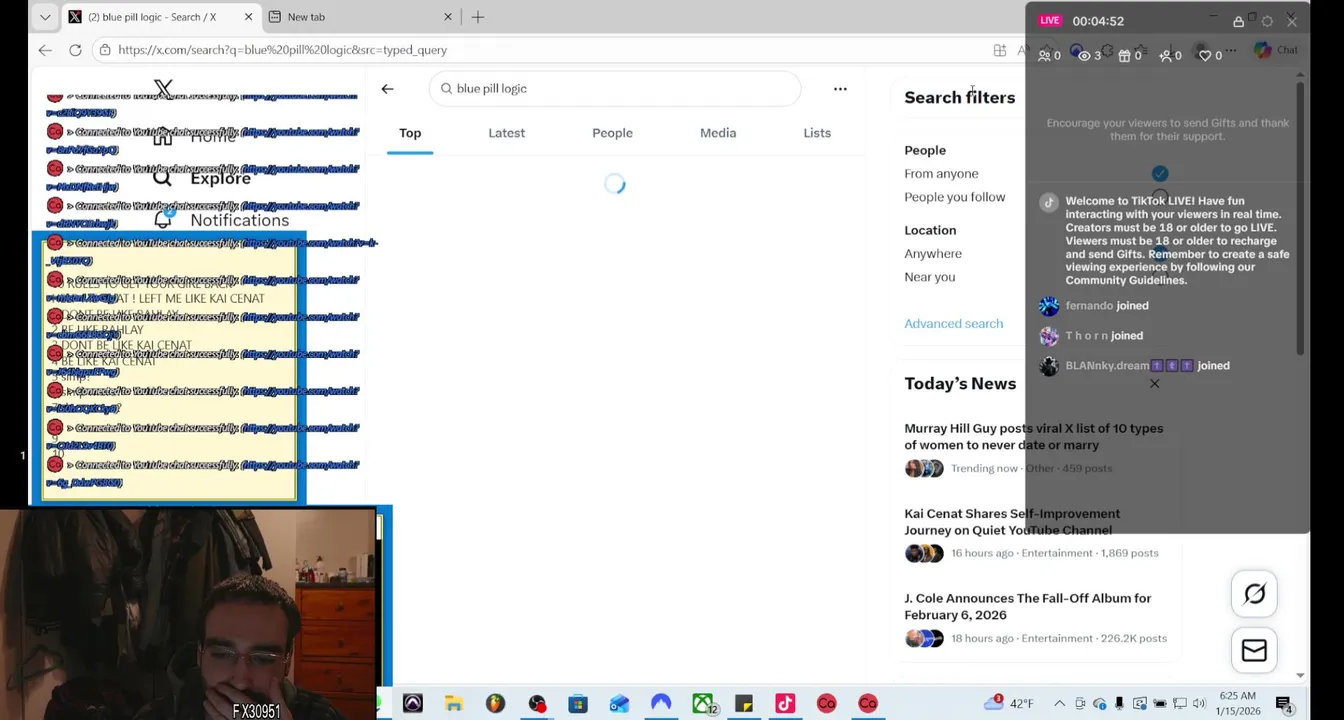
Task: Open the browser tab list dropdown arrow
Action: pyautogui.click(x=45, y=17)
